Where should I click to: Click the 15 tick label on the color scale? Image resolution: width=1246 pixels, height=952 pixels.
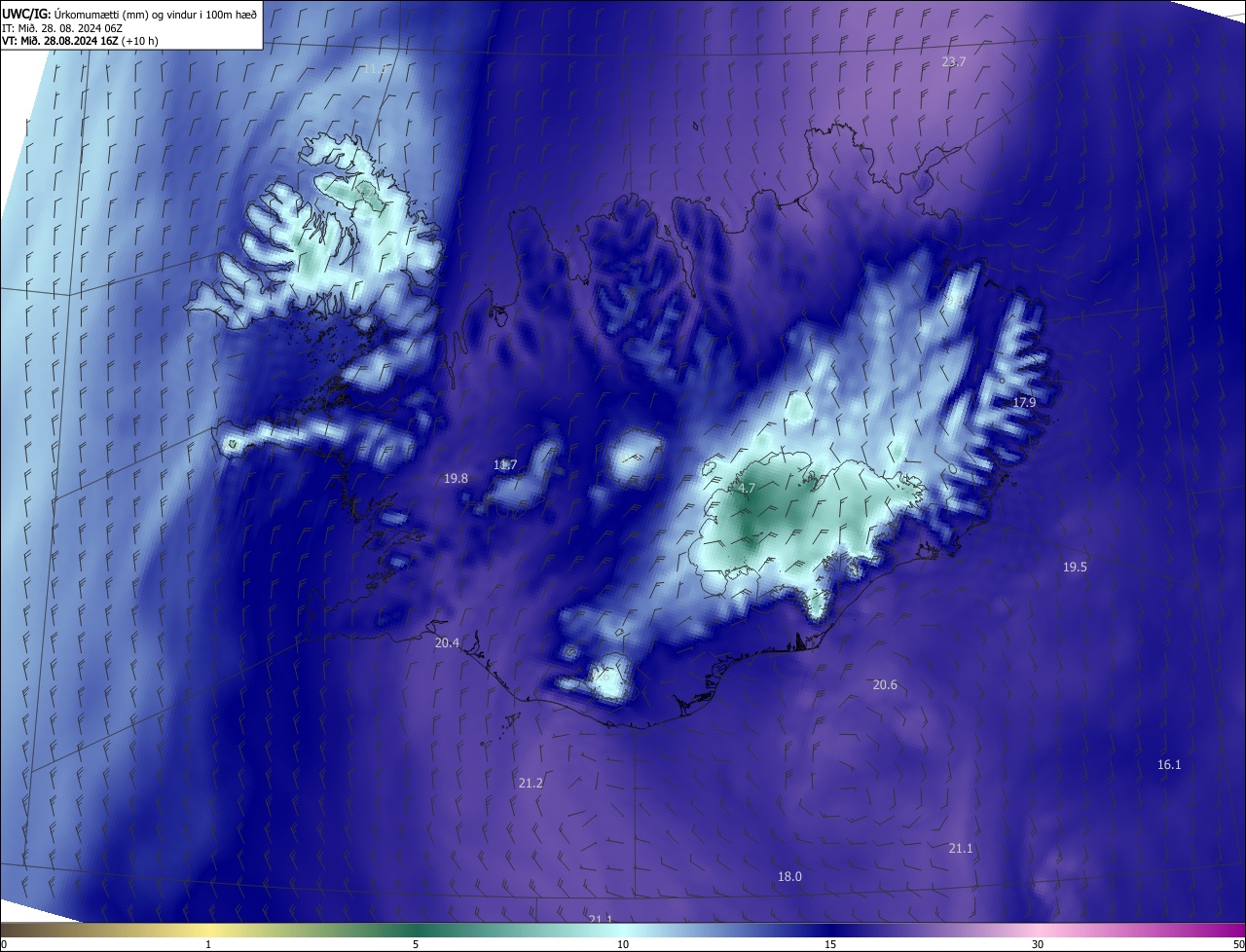830,944
